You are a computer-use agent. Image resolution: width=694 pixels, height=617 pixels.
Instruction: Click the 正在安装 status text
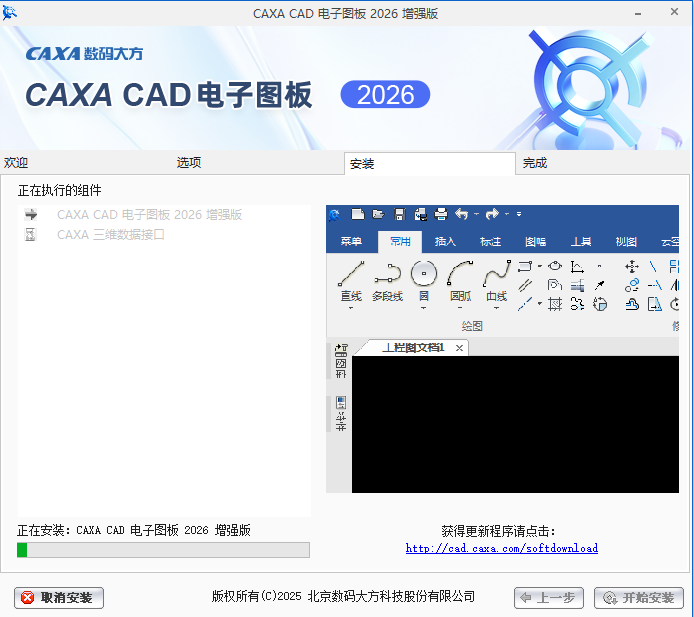(x=134, y=530)
